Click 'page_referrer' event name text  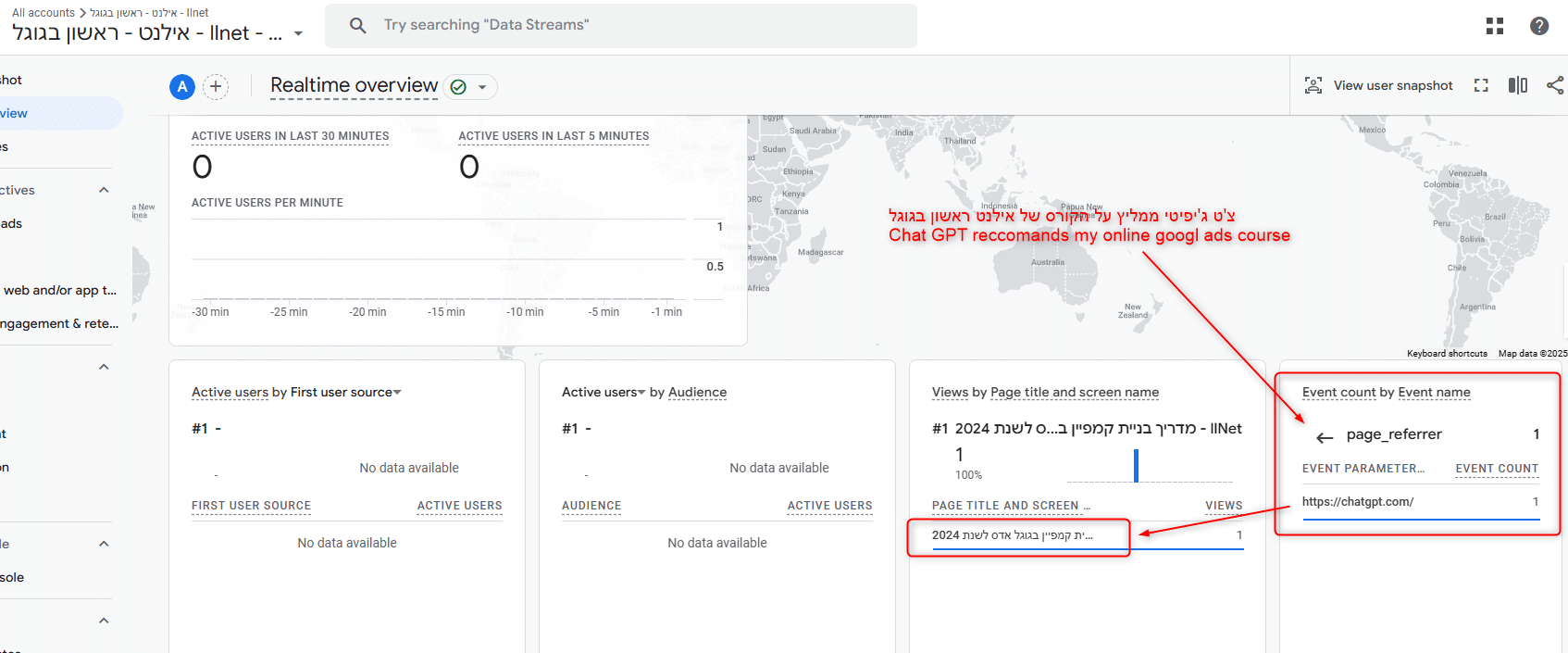point(1394,433)
